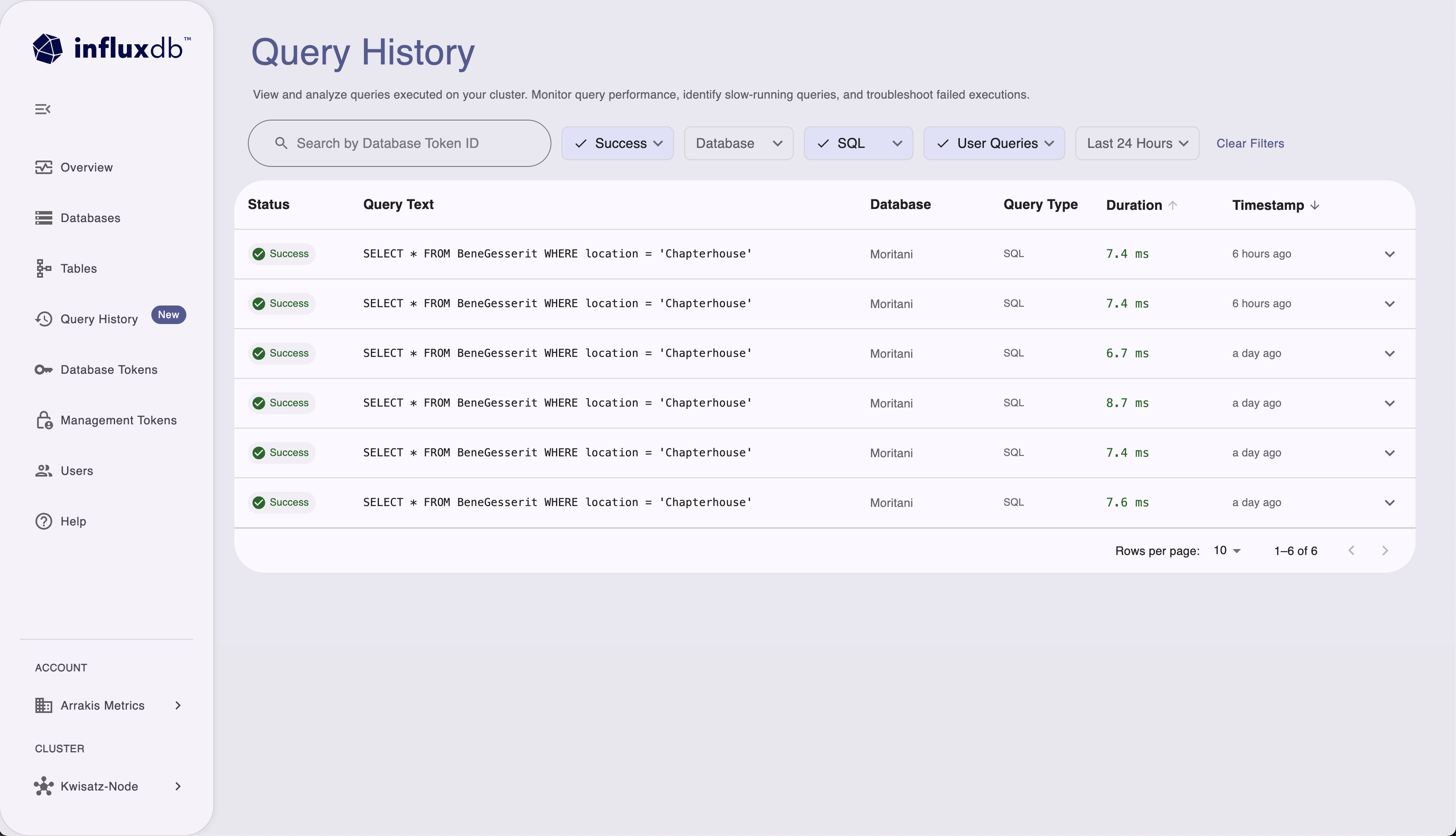
Task: Open the Database filter dropdown
Action: pyautogui.click(x=738, y=143)
